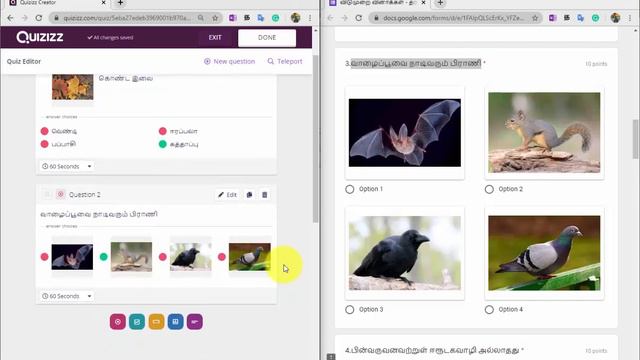The image size is (640, 360).
Task: Click the bat answer image in Quizizz Question 2
Action: coord(72,257)
